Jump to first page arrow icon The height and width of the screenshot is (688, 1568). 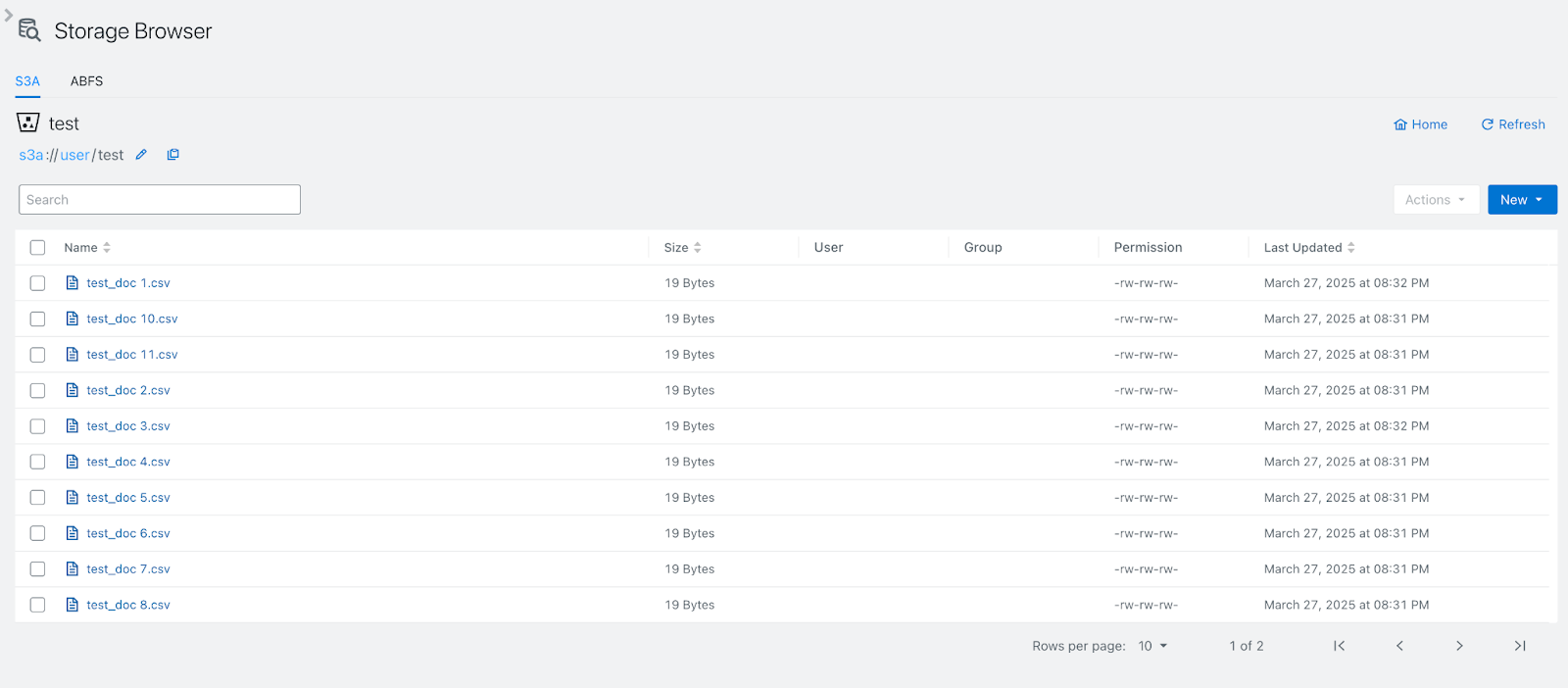pyautogui.click(x=1339, y=646)
